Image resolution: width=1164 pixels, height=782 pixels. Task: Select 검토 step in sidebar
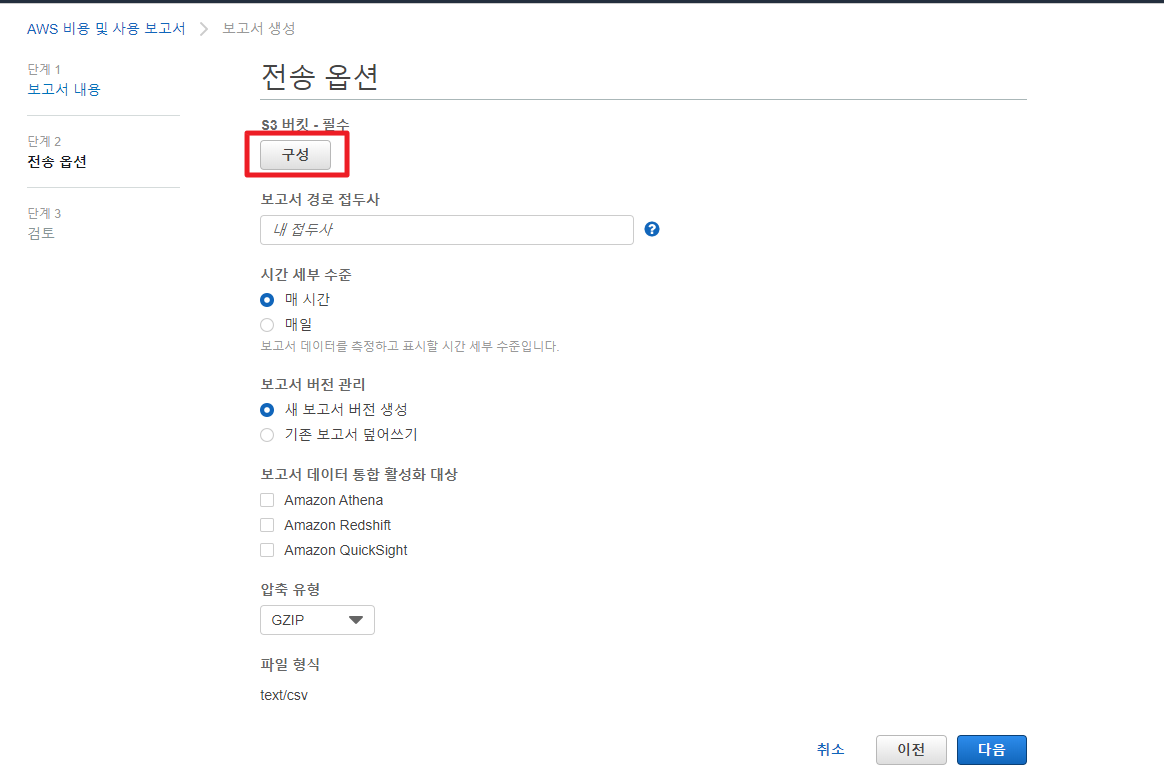click(x=41, y=233)
